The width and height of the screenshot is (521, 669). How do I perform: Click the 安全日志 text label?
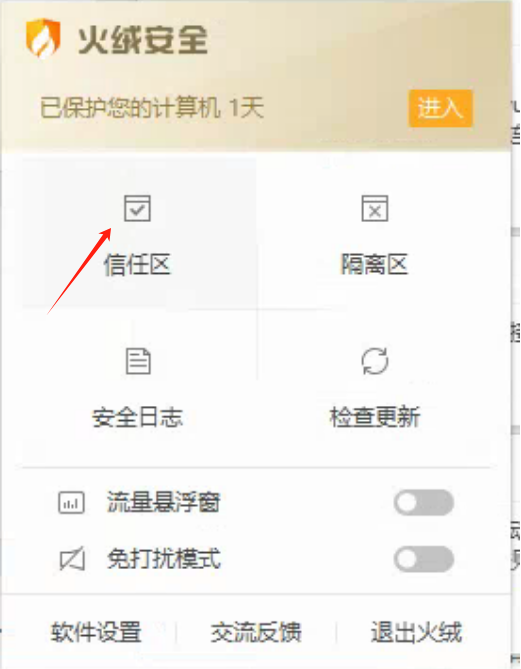click(137, 417)
